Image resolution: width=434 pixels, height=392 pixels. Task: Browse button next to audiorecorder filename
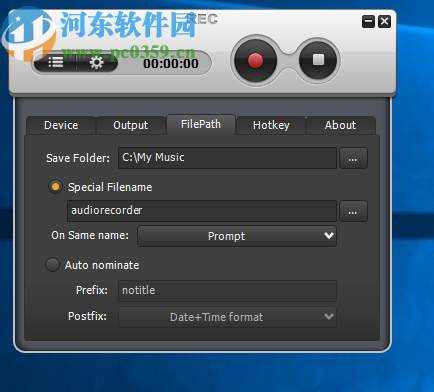tap(353, 211)
